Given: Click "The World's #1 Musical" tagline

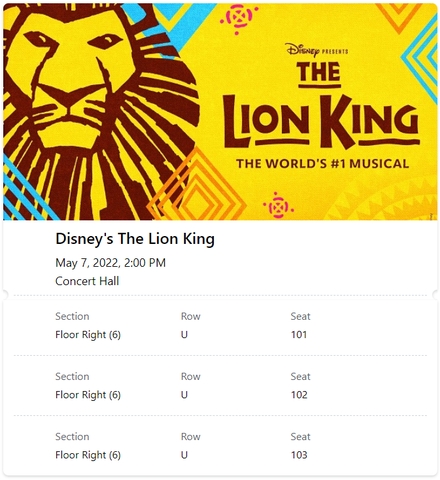Looking at the screenshot, I should [x=322, y=164].
